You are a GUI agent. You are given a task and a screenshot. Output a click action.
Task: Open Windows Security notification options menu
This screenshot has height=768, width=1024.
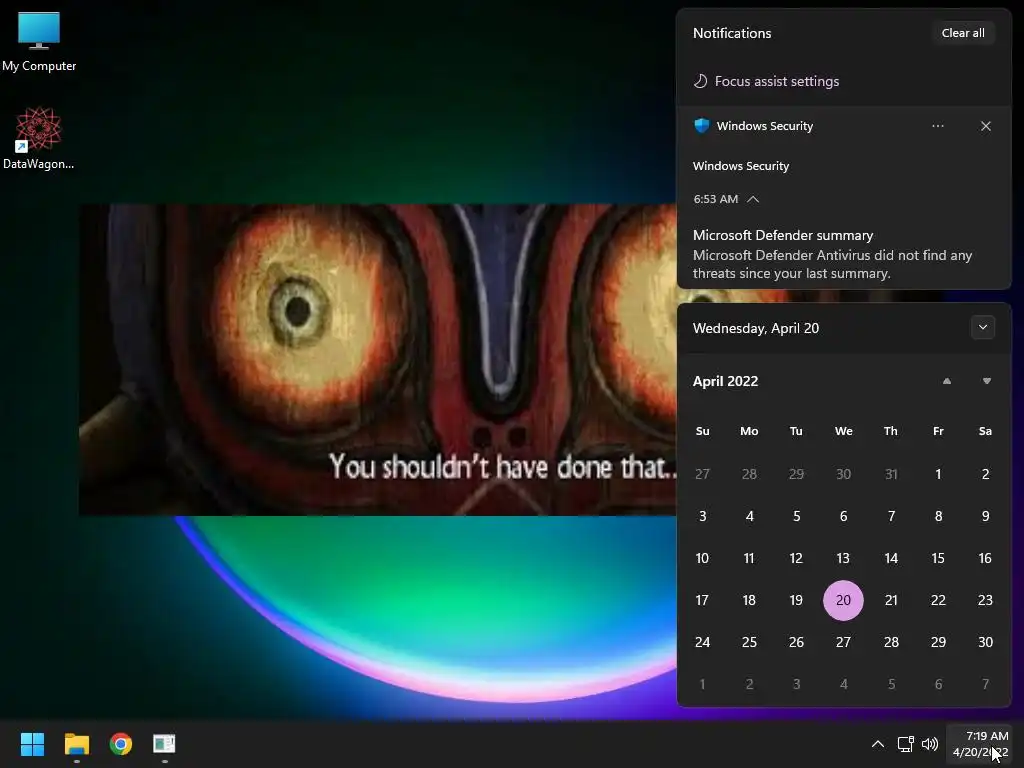pos(938,125)
